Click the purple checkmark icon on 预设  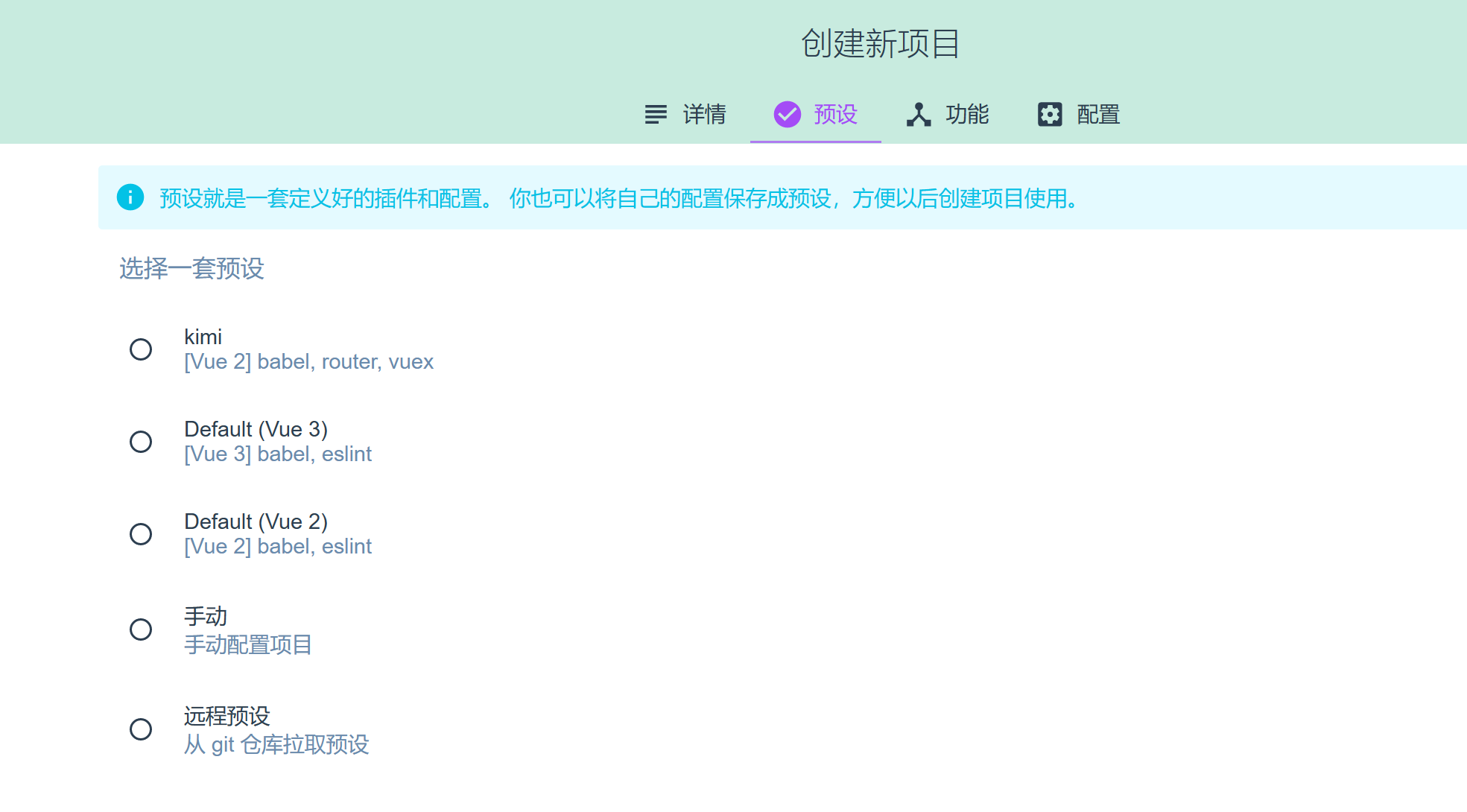[787, 115]
